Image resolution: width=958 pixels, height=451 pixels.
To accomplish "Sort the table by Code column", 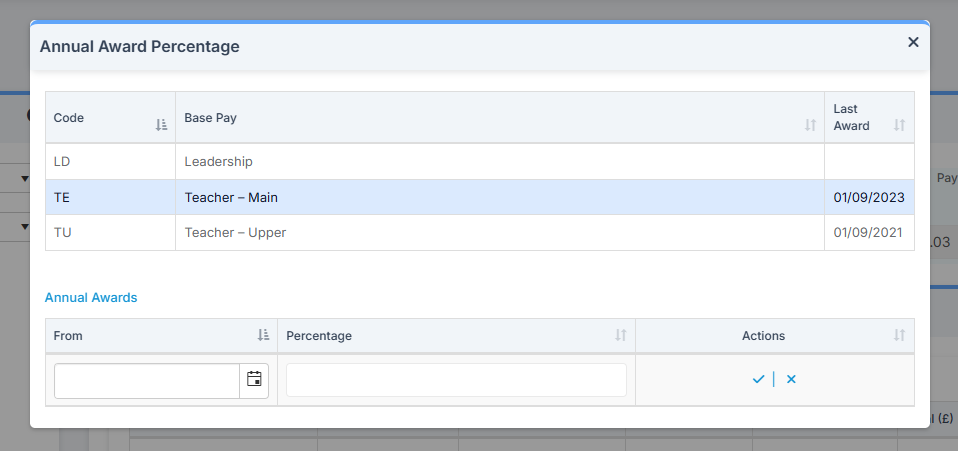I will click(x=161, y=125).
